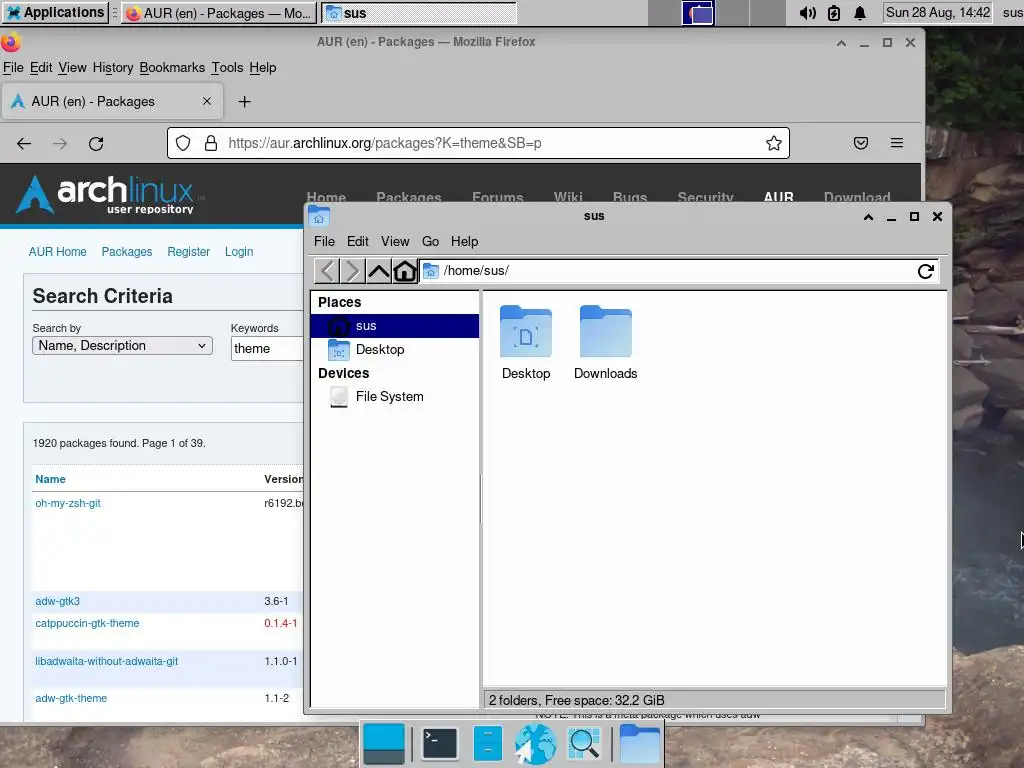Open the file manager Edit menu
Image resolution: width=1024 pixels, height=768 pixels.
click(x=357, y=242)
